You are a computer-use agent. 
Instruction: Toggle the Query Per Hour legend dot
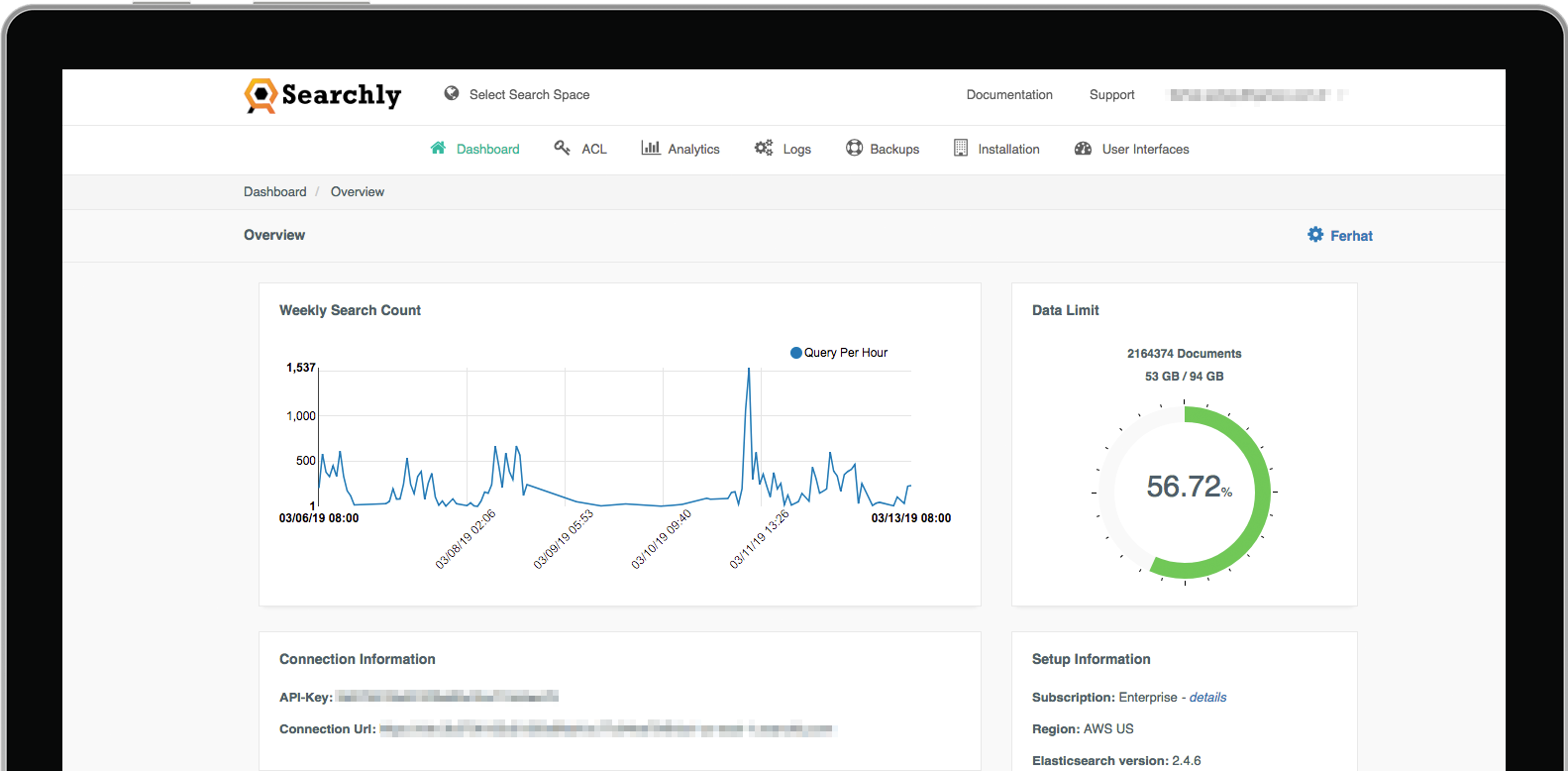[795, 353]
